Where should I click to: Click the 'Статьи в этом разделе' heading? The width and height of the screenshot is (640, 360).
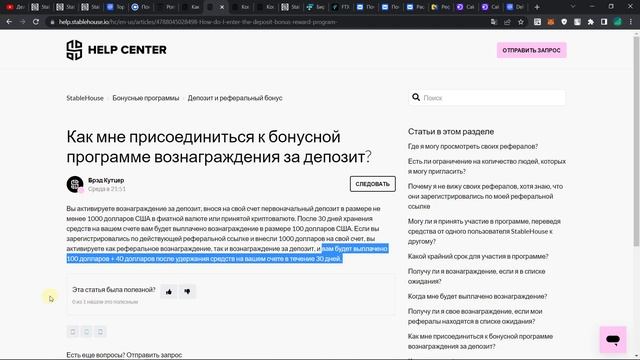coord(451,131)
